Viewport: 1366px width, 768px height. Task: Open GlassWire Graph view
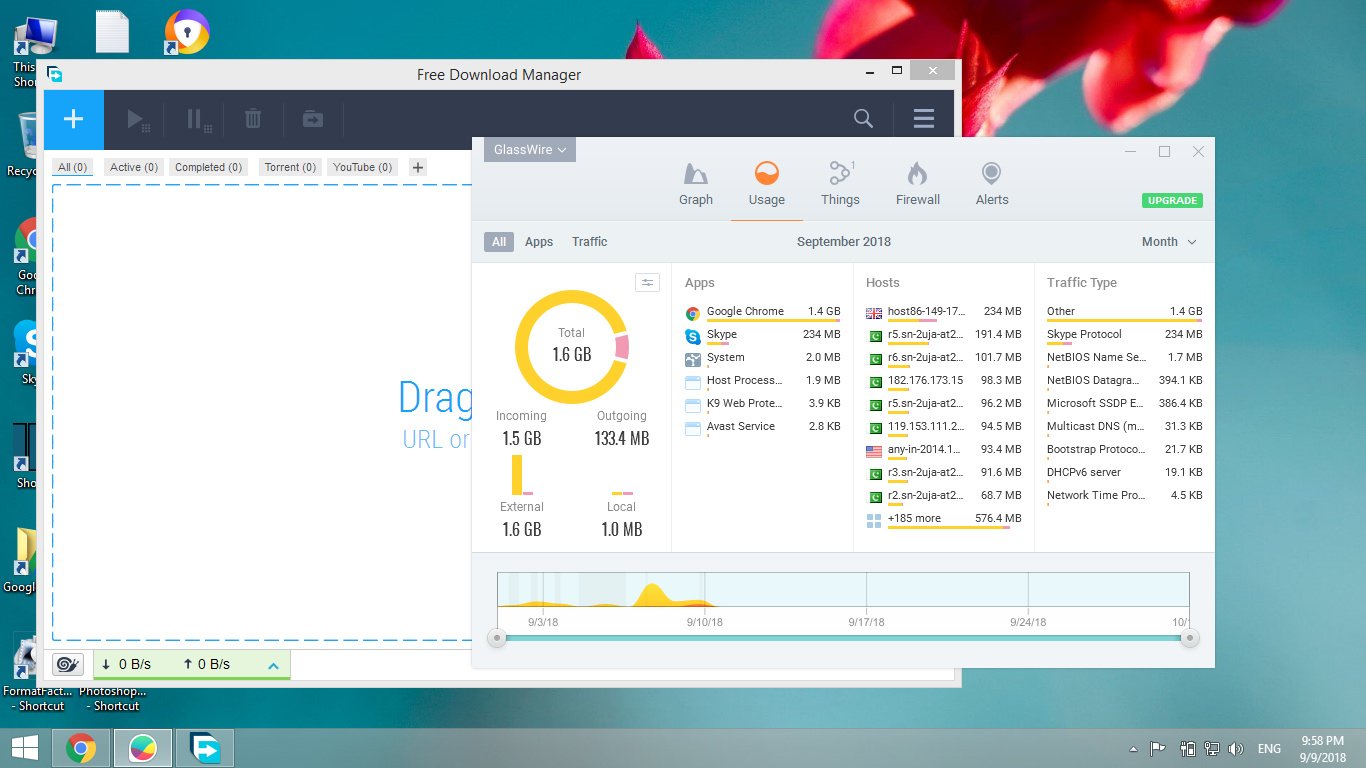tap(696, 184)
